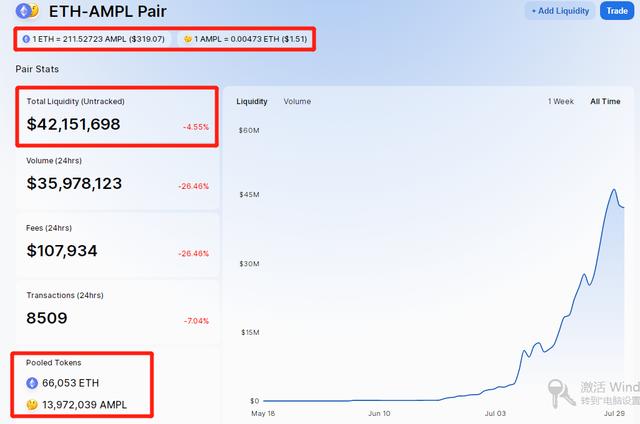Viewport: 640px width, 424px height.
Task: Select the 1 Week time range
Action: [560, 101]
